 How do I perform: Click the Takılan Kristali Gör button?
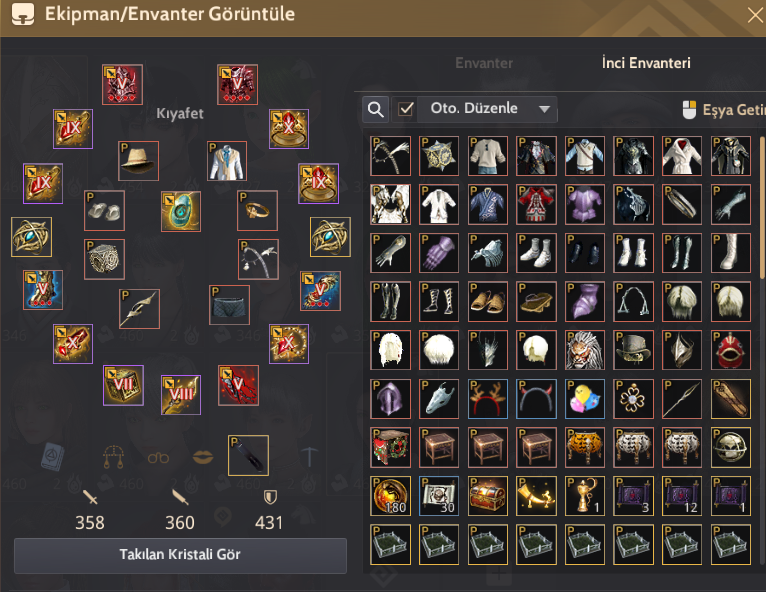coord(180,555)
